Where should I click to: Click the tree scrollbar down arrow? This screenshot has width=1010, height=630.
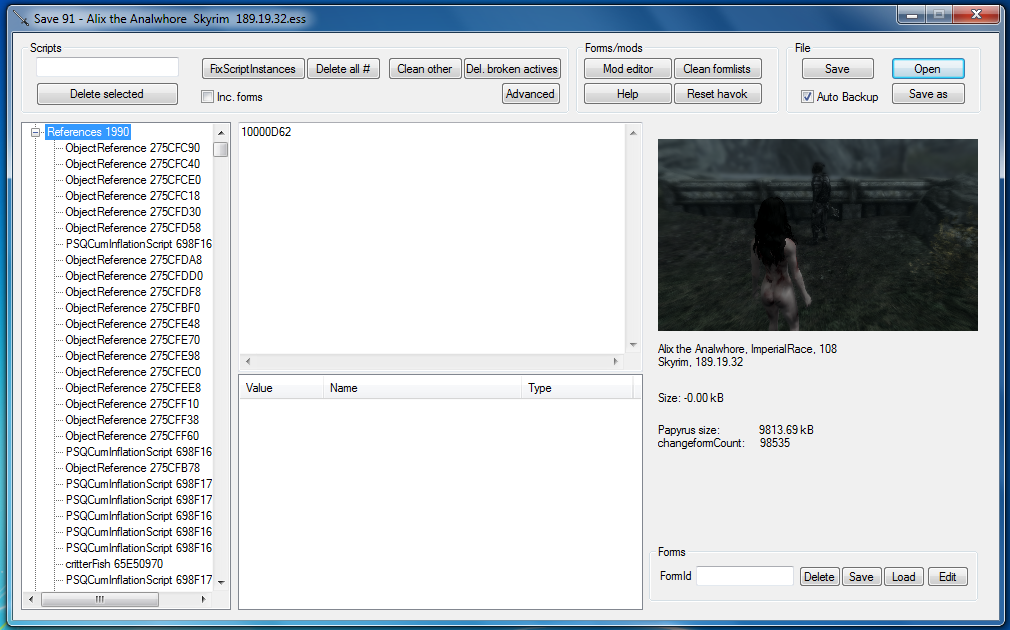tap(221, 582)
